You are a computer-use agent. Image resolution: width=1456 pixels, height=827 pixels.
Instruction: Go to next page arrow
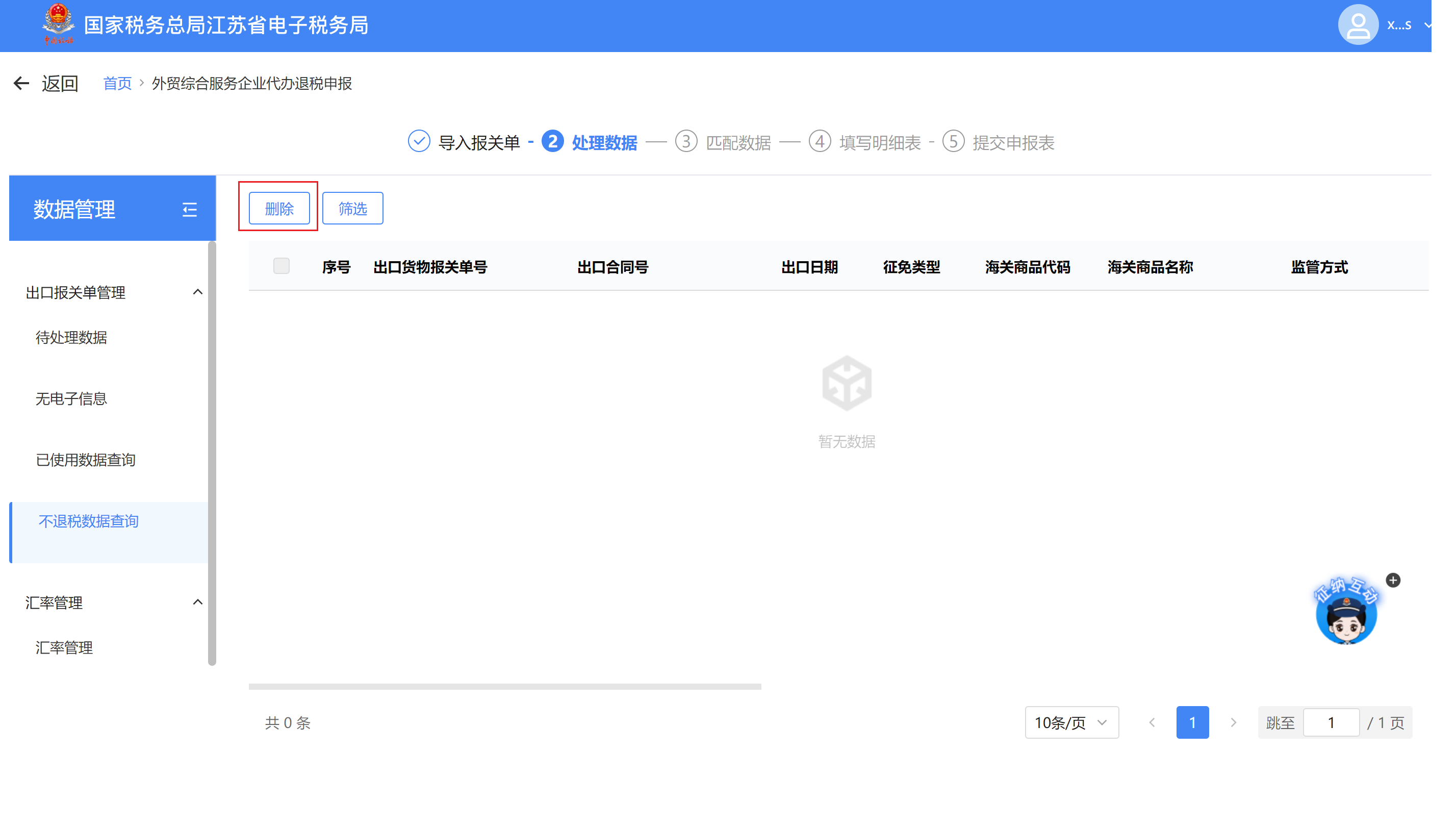coord(1233,722)
